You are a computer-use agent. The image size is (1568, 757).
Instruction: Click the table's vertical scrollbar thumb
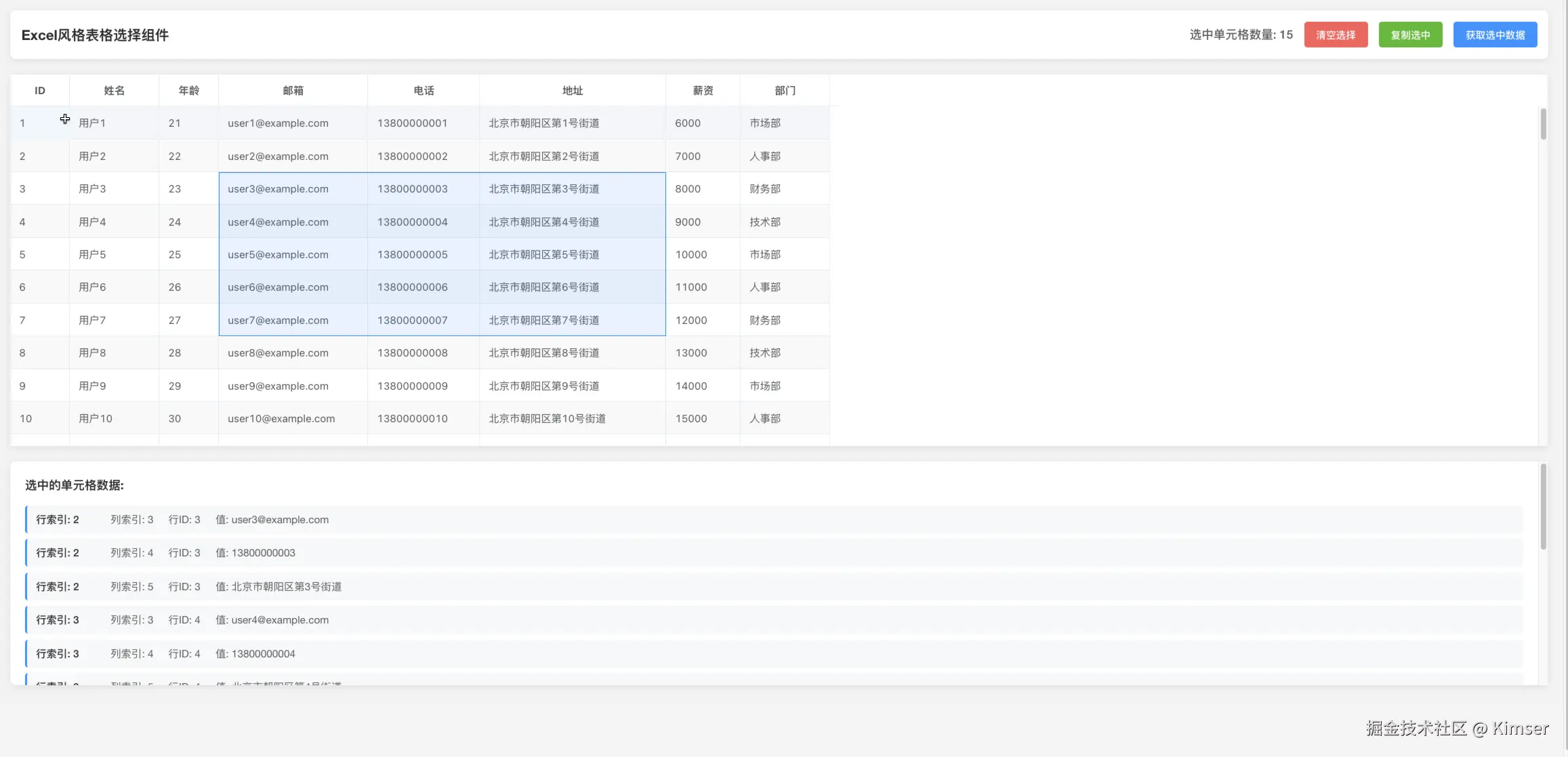(1543, 125)
